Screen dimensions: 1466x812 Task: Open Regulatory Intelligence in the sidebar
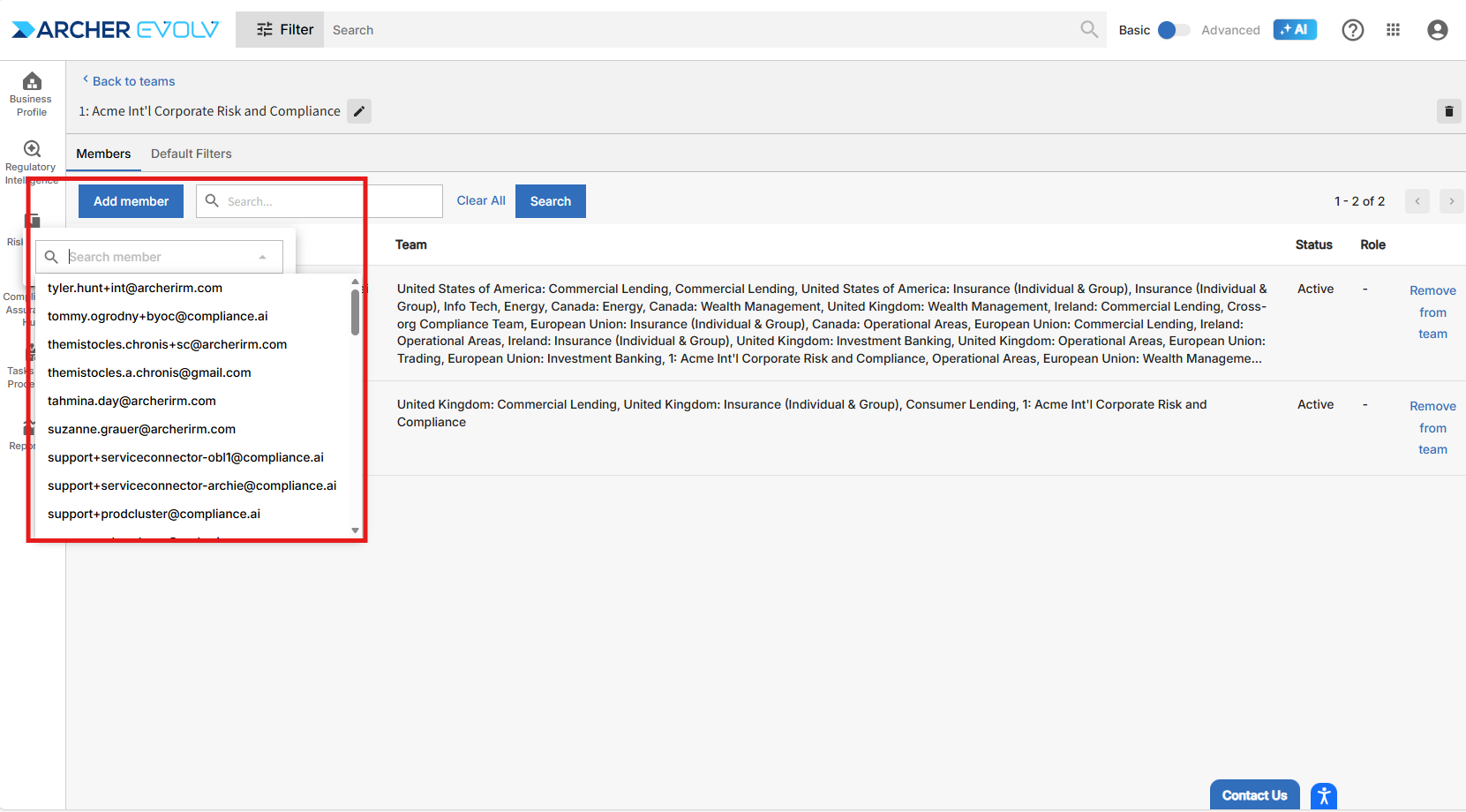point(32,159)
